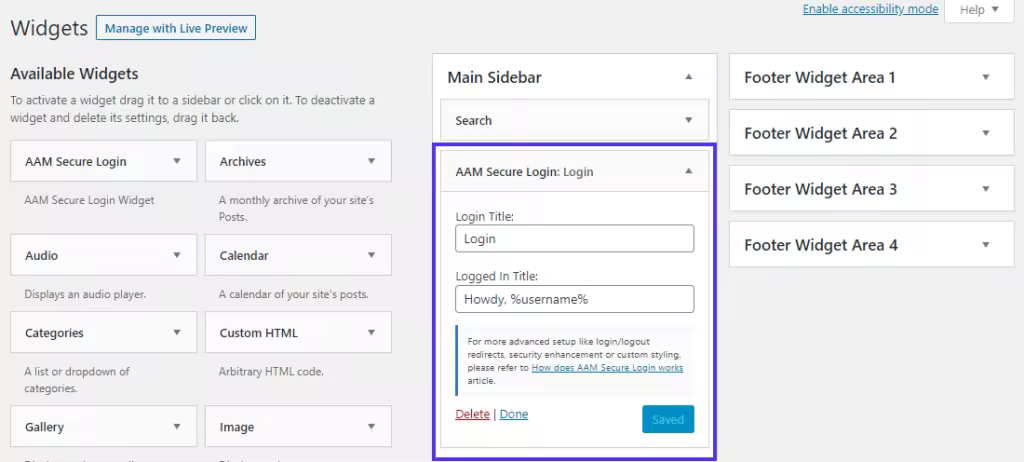Select the AAM Secure Login available widget title
Viewport: 1024px width, 462px height.
click(76, 161)
